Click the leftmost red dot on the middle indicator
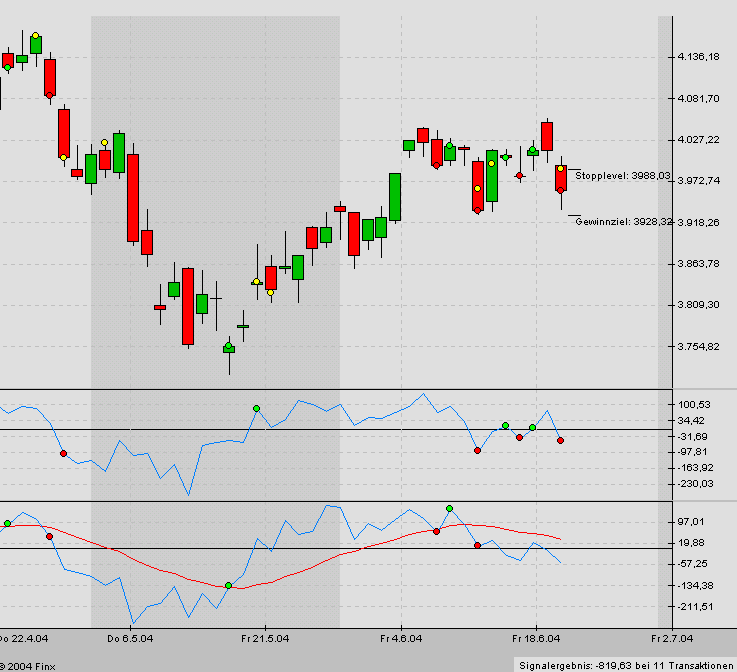737x672 pixels. pyautogui.click(x=63, y=454)
